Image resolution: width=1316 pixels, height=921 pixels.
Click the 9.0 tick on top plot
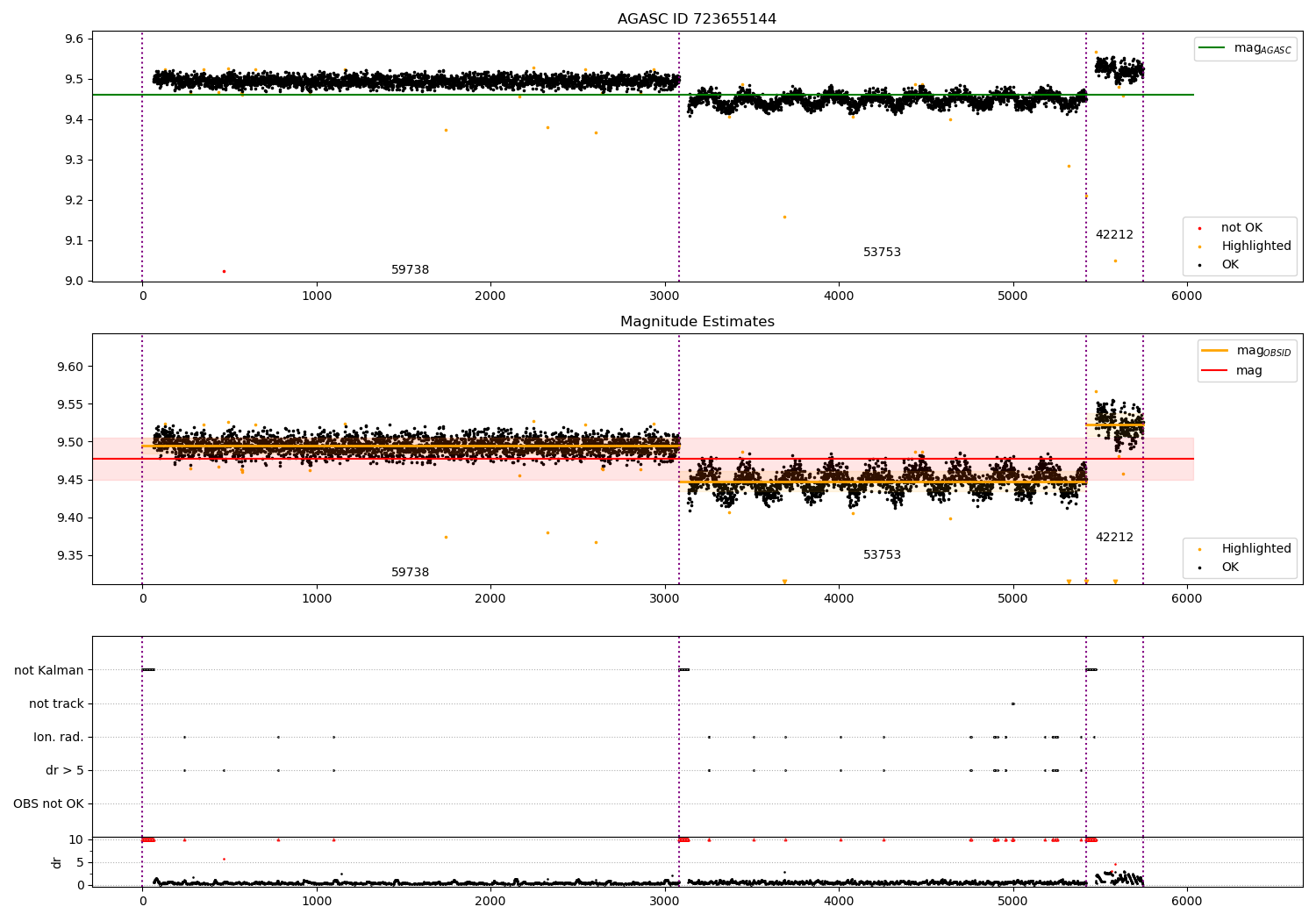point(74,281)
